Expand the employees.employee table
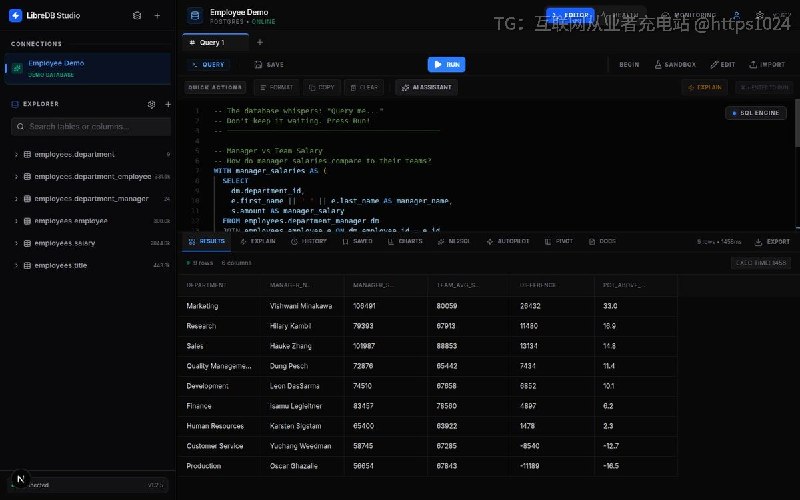Viewport: 800px width, 500px height. coord(16,221)
